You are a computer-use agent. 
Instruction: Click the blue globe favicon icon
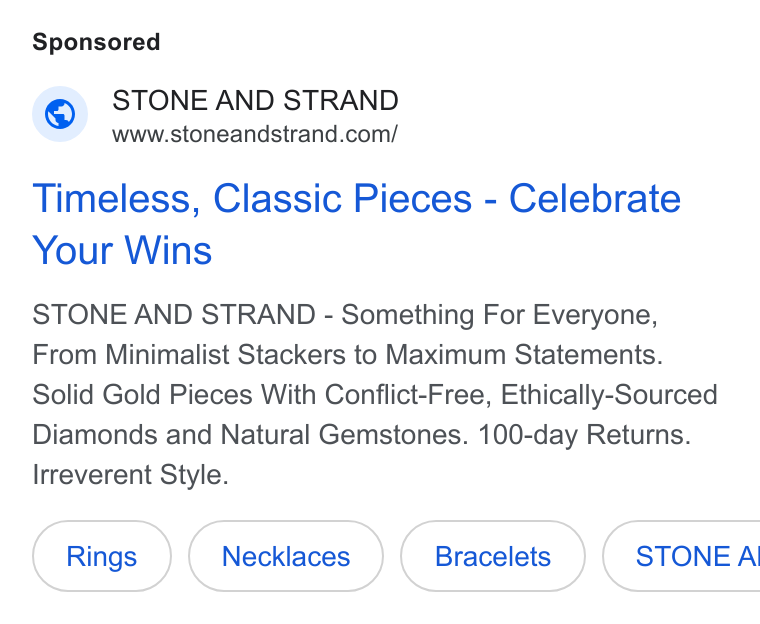click(x=60, y=114)
